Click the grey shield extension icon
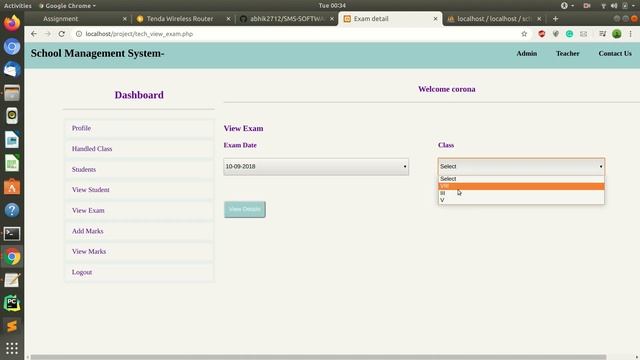Image resolution: width=640 pixels, height=360 pixels. (556, 34)
